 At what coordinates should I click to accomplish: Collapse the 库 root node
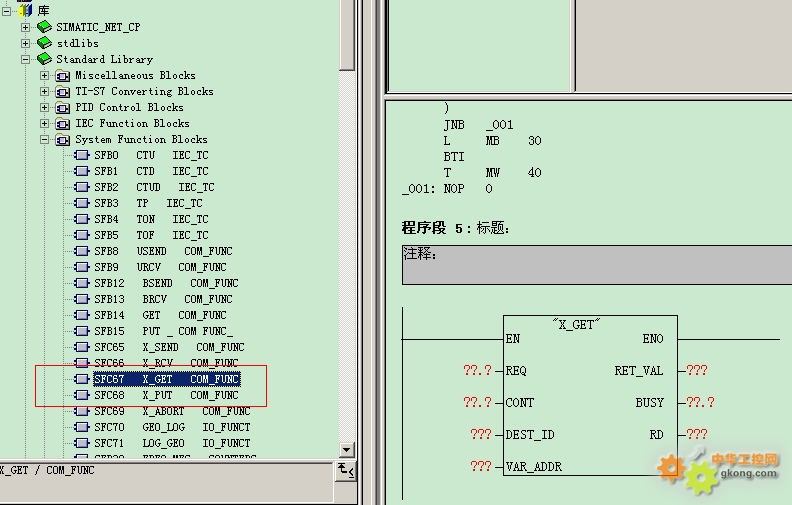pyautogui.click(x=6, y=11)
